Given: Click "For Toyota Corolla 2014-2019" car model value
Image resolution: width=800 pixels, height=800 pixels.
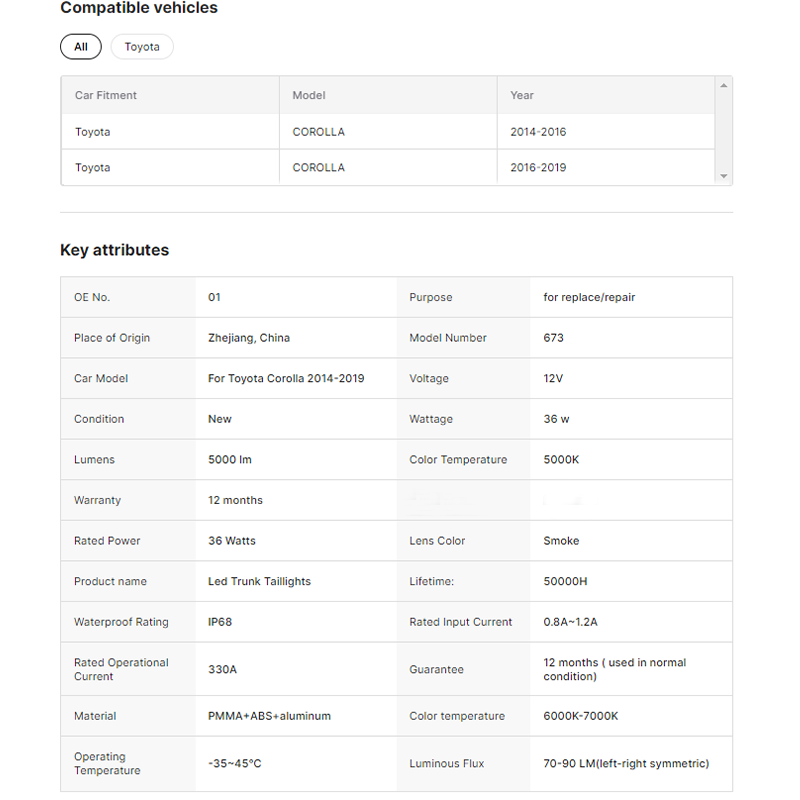Looking at the screenshot, I should (286, 379).
